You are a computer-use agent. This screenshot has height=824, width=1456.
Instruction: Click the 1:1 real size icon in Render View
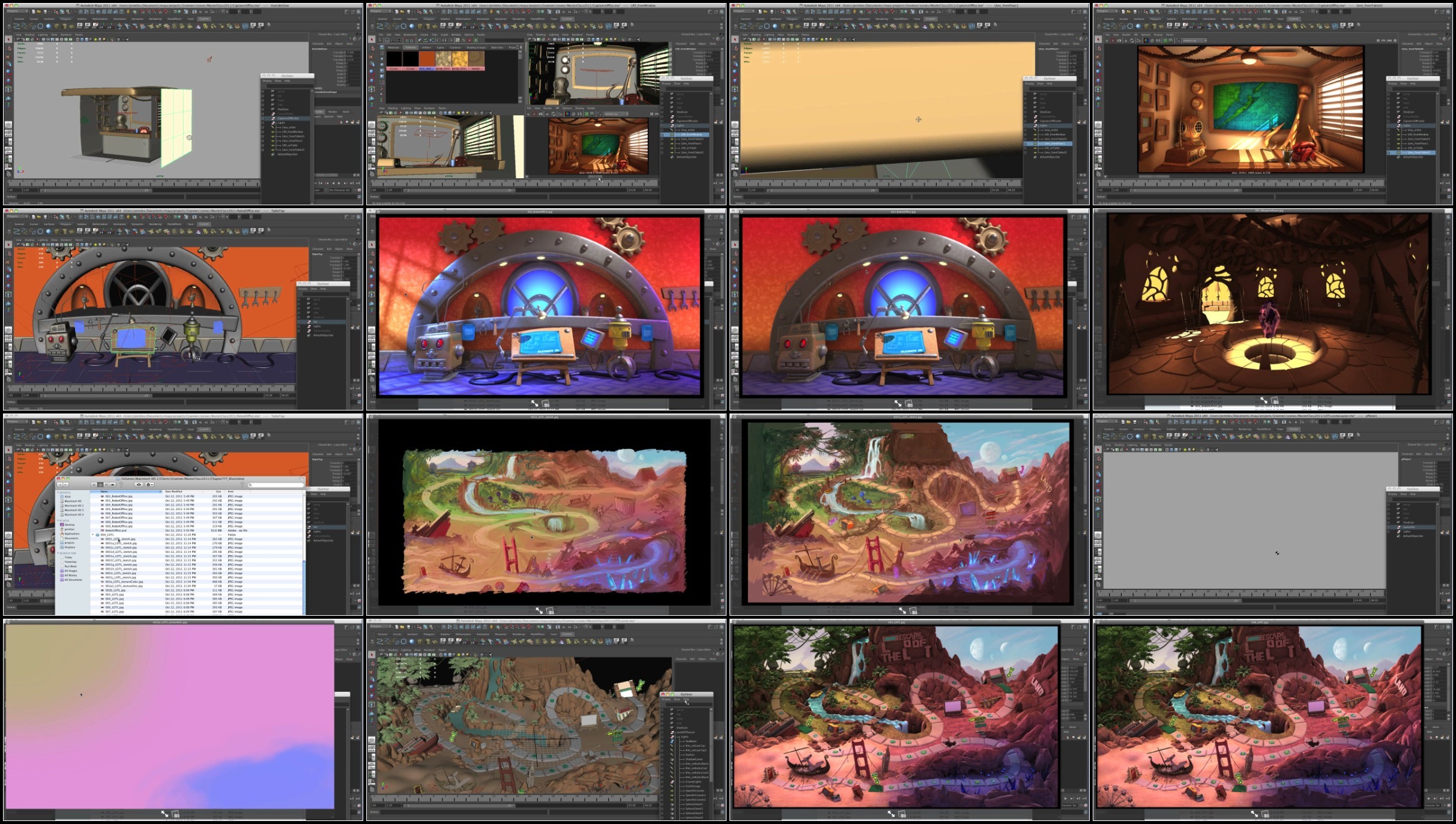pos(579,114)
